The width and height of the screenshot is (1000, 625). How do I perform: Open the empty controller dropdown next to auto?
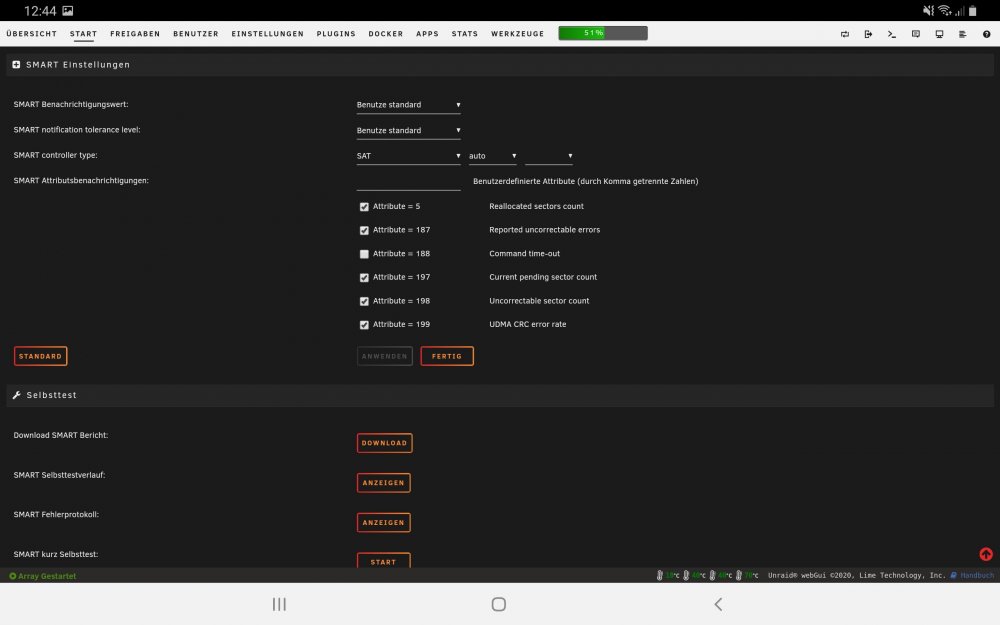(x=548, y=156)
